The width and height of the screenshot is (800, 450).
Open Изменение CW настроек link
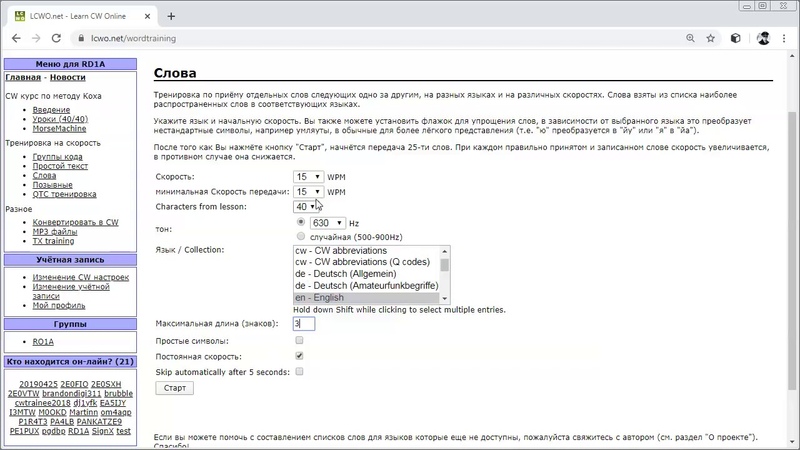pos(81,277)
